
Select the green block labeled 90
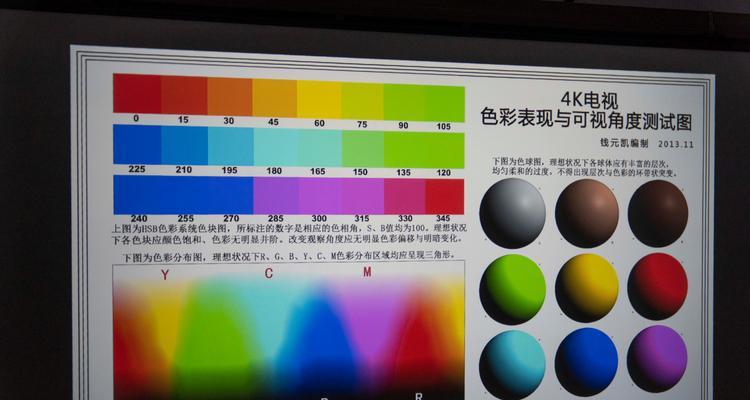pyautogui.click(x=404, y=103)
